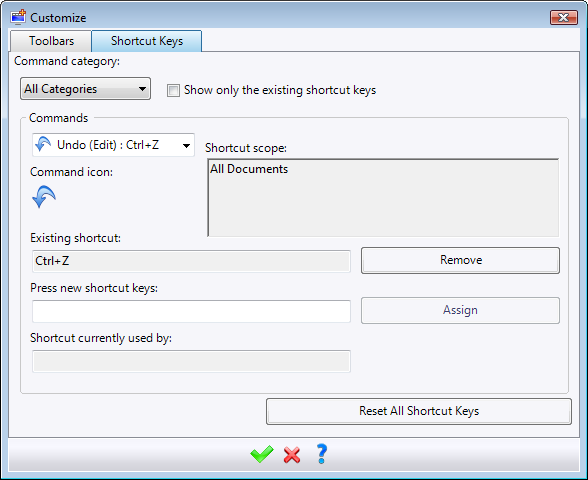Focus the Press new shortcut keys field
The image size is (588, 480).
191,311
